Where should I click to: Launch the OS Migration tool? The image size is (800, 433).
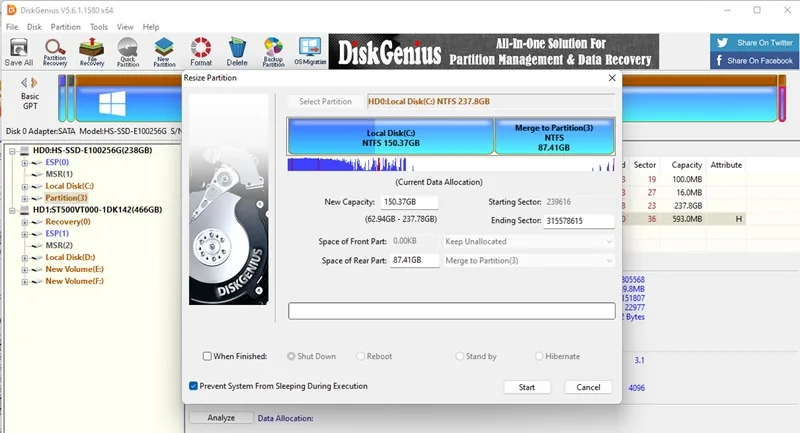[310, 52]
